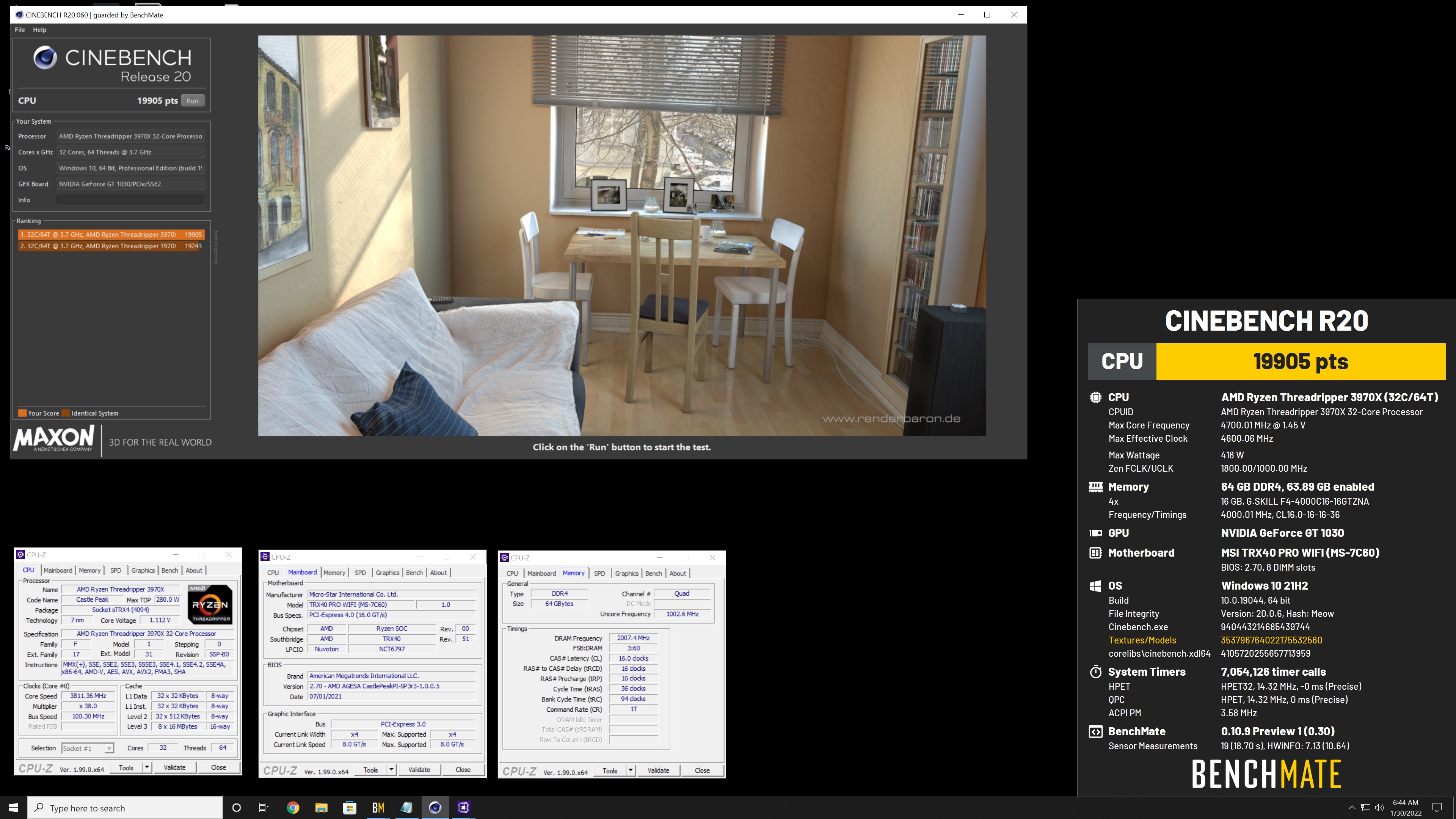This screenshot has height=819, width=1456.
Task: Click the Cinebench logo sphere
Action: (x=45, y=58)
